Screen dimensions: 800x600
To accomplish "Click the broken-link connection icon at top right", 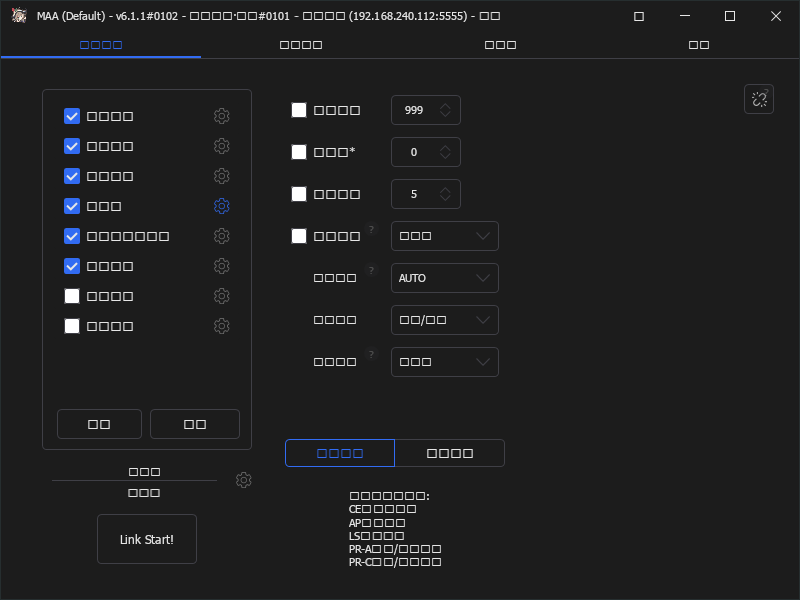I will pyautogui.click(x=759, y=99).
